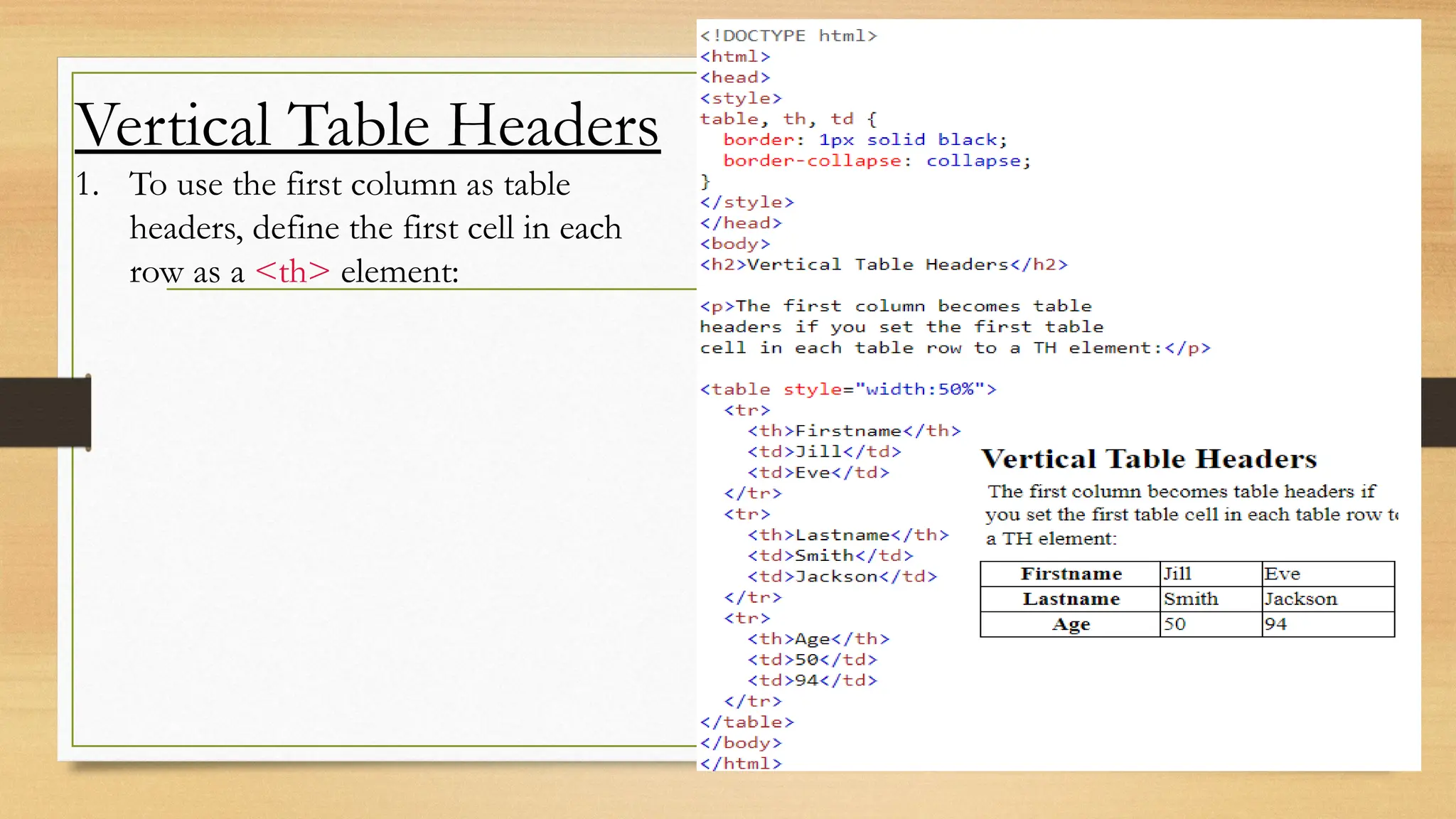Click the '<body>' opening tag line

735,244
